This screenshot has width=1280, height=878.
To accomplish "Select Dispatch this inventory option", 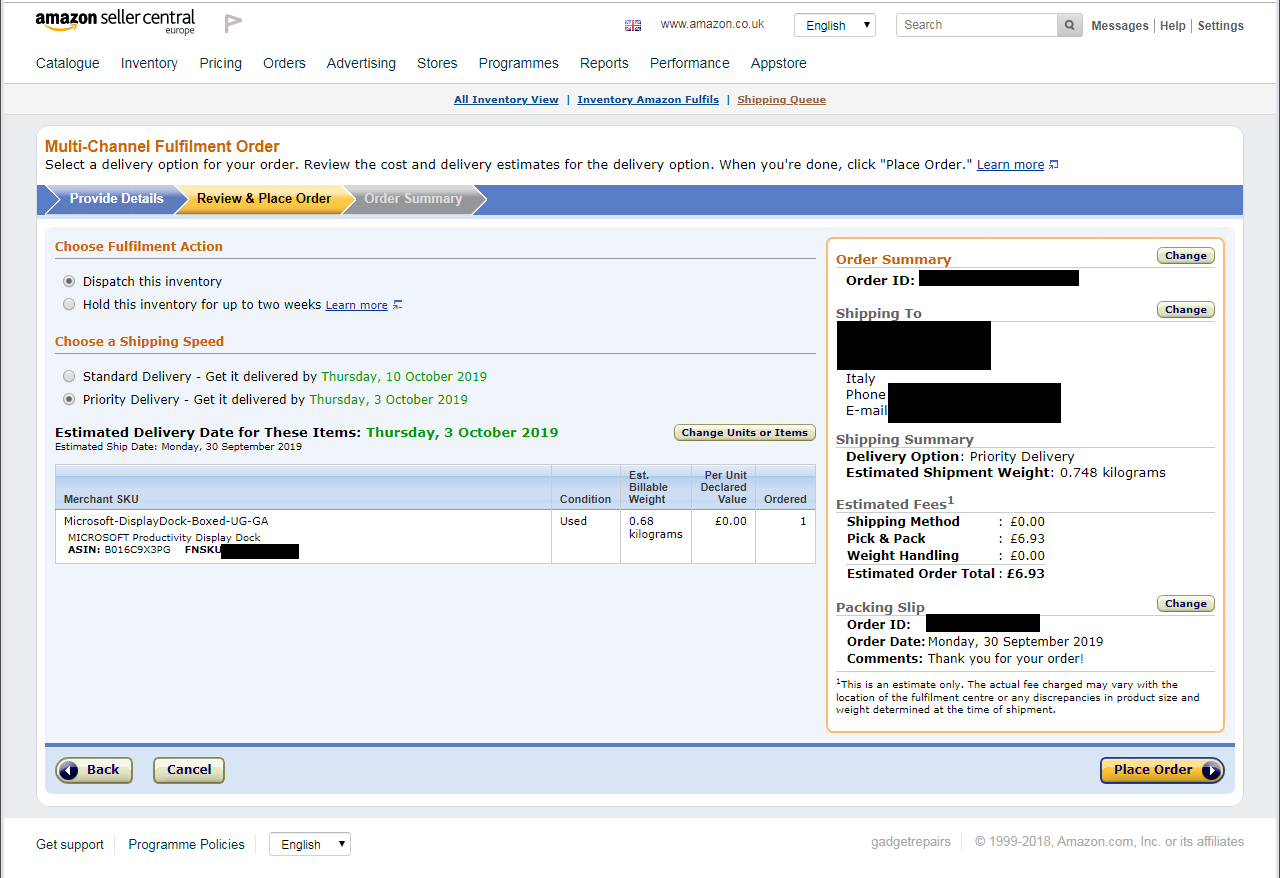I will tap(69, 282).
